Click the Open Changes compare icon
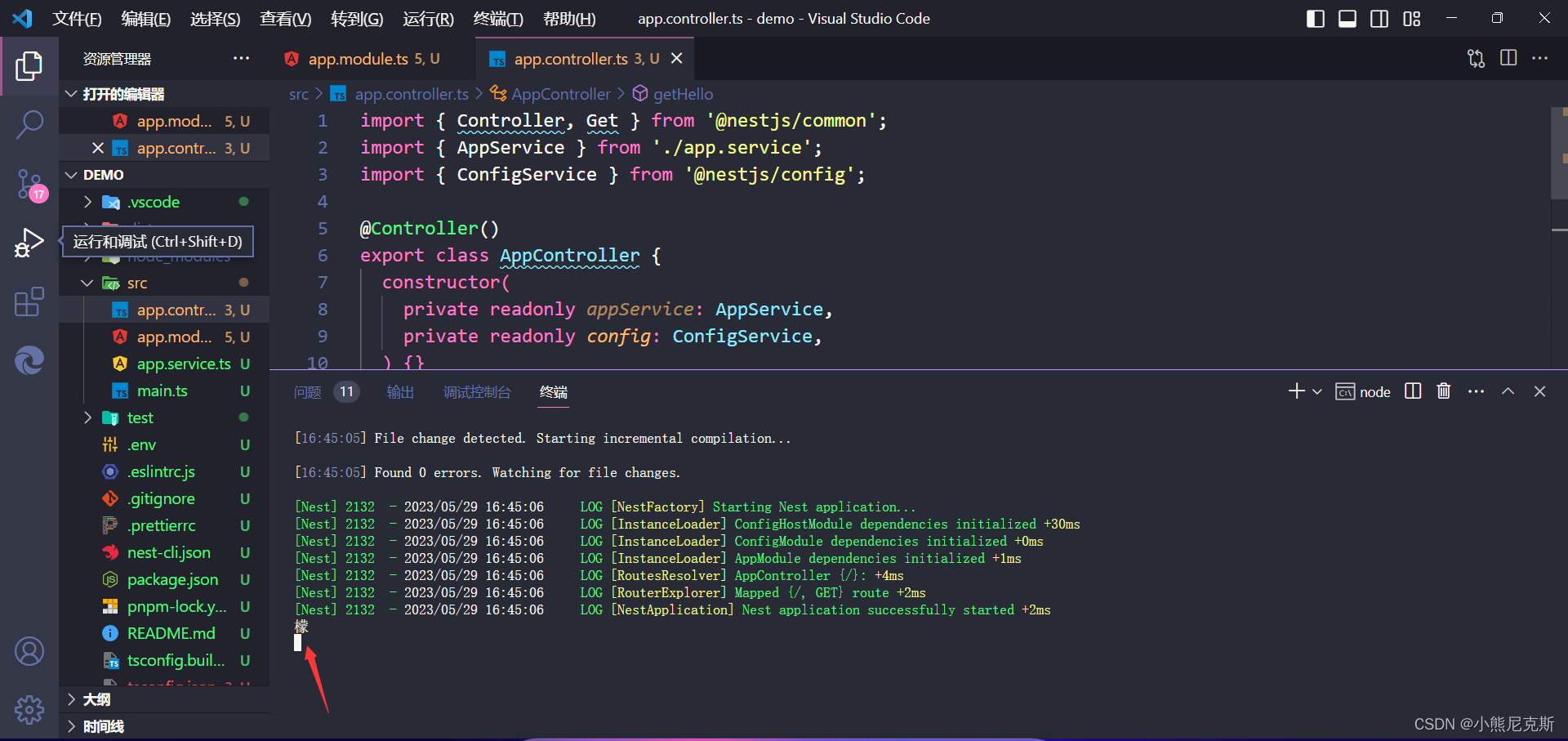The image size is (1568, 741). coord(1476,59)
